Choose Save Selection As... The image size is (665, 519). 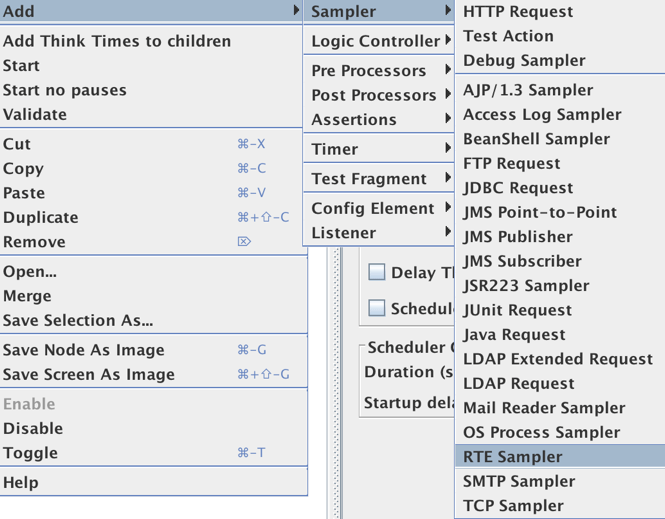[x=154, y=321]
